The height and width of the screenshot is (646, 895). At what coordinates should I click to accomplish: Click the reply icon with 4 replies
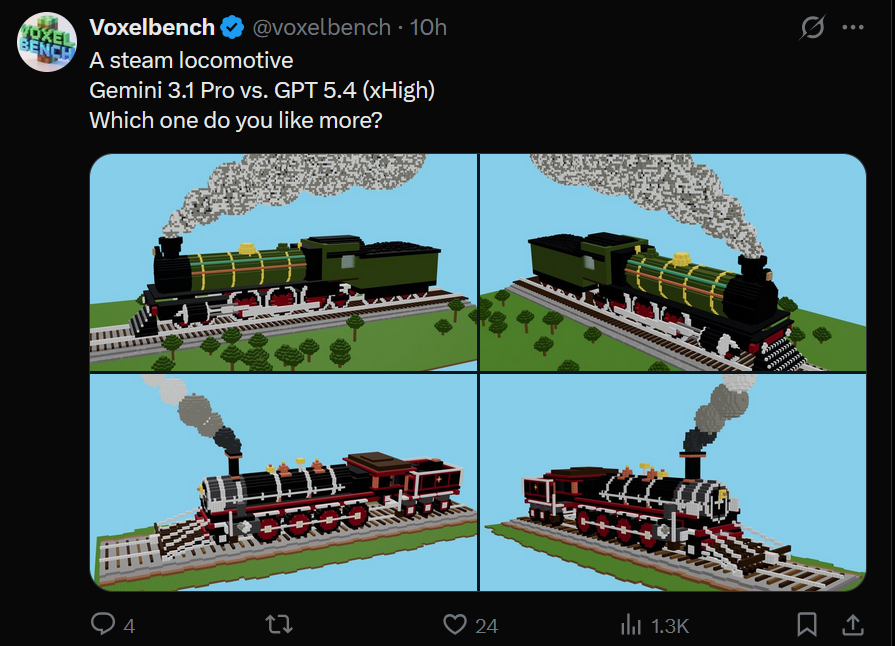click(103, 624)
